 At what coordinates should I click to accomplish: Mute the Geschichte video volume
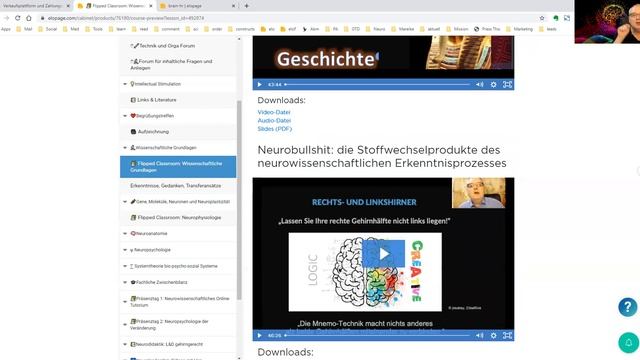pyautogui.click(x=480, y=84)
